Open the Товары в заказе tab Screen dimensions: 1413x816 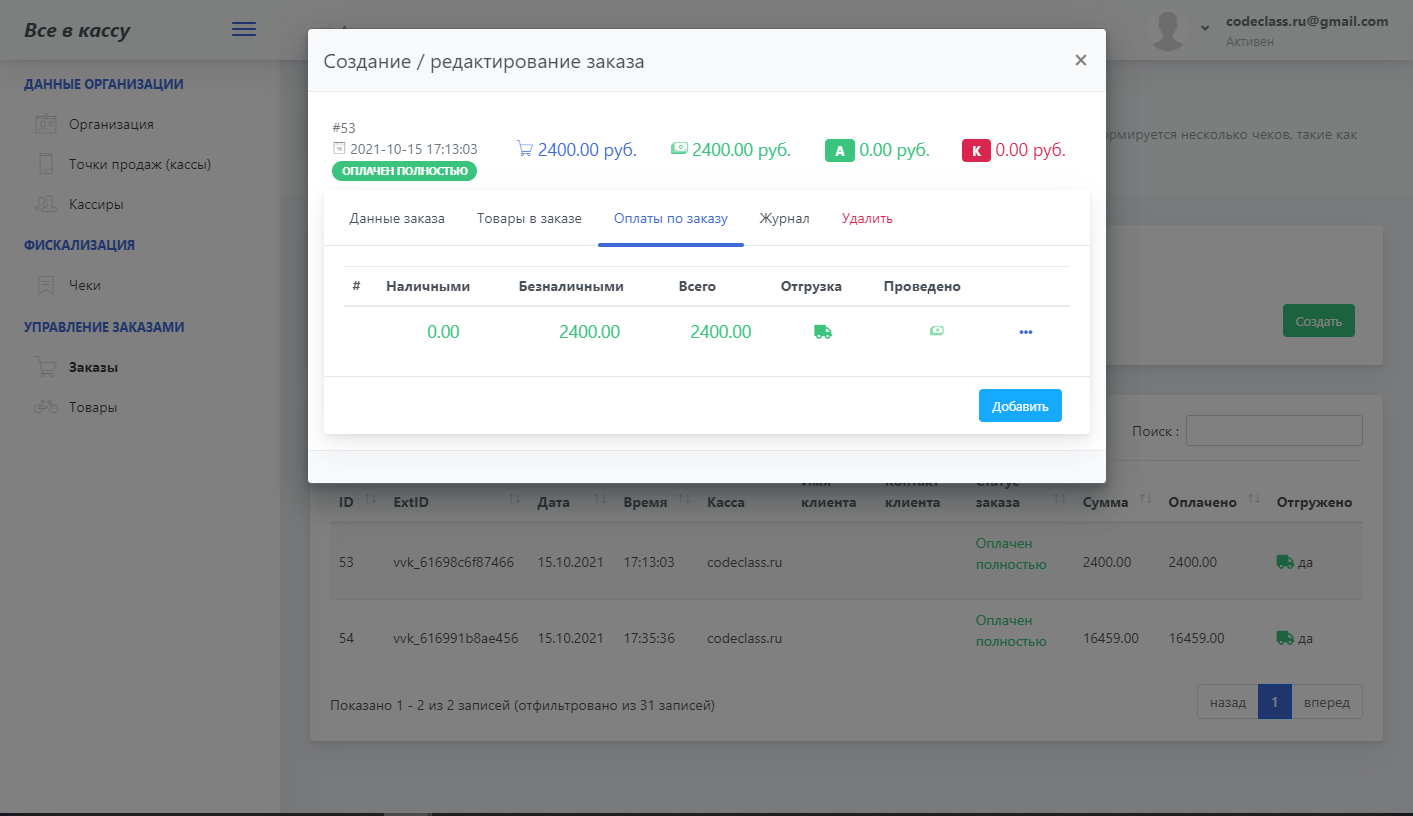(529, 218)
